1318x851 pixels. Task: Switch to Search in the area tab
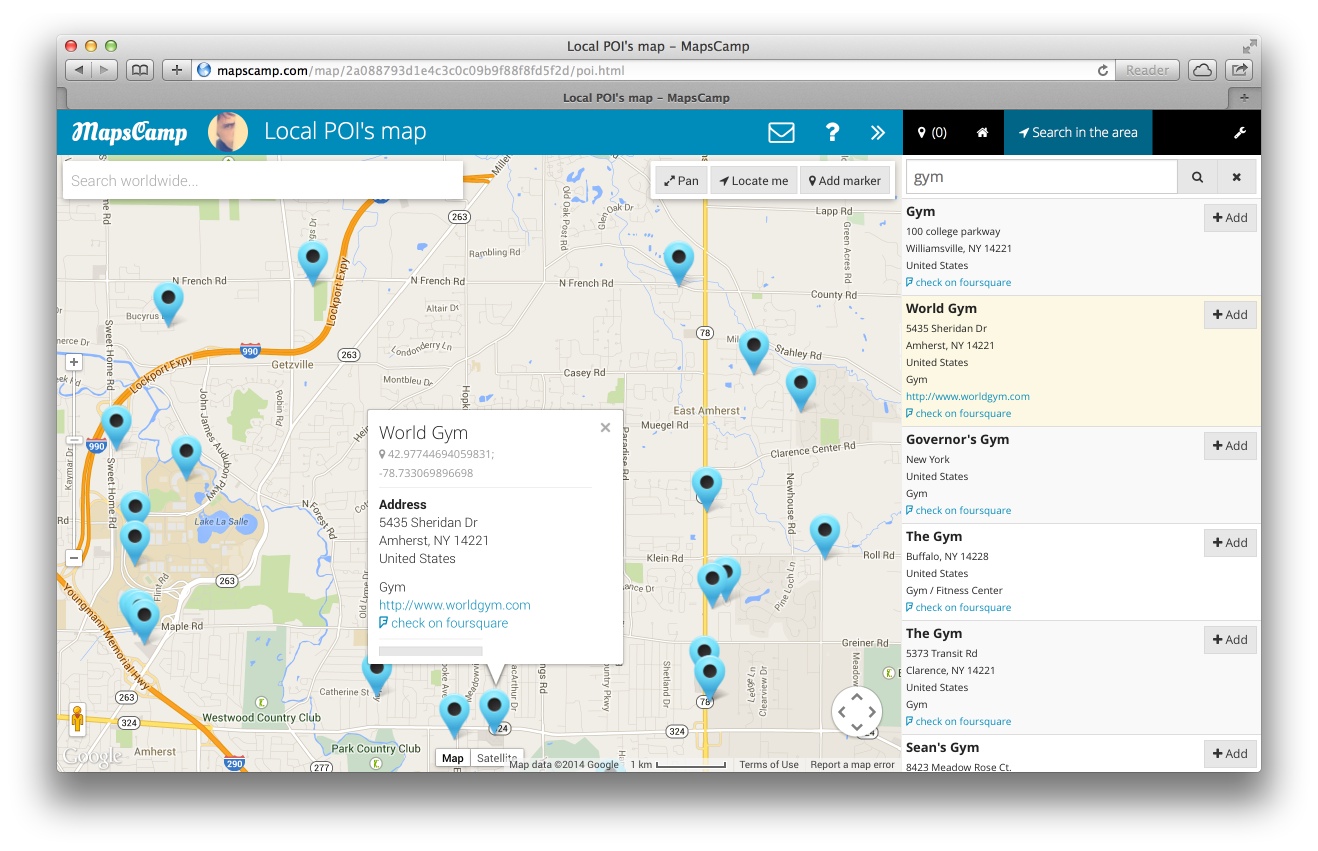tap(1077, 132)
